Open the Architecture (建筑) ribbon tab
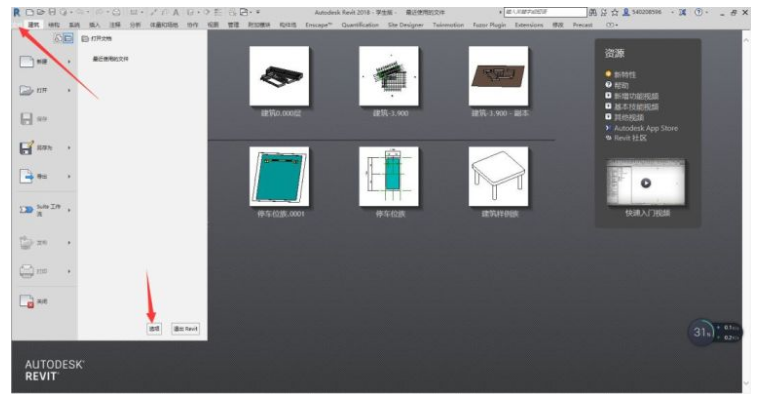This screenshot has width=764, height=400. pyautogui.click(x=34, y=25)
